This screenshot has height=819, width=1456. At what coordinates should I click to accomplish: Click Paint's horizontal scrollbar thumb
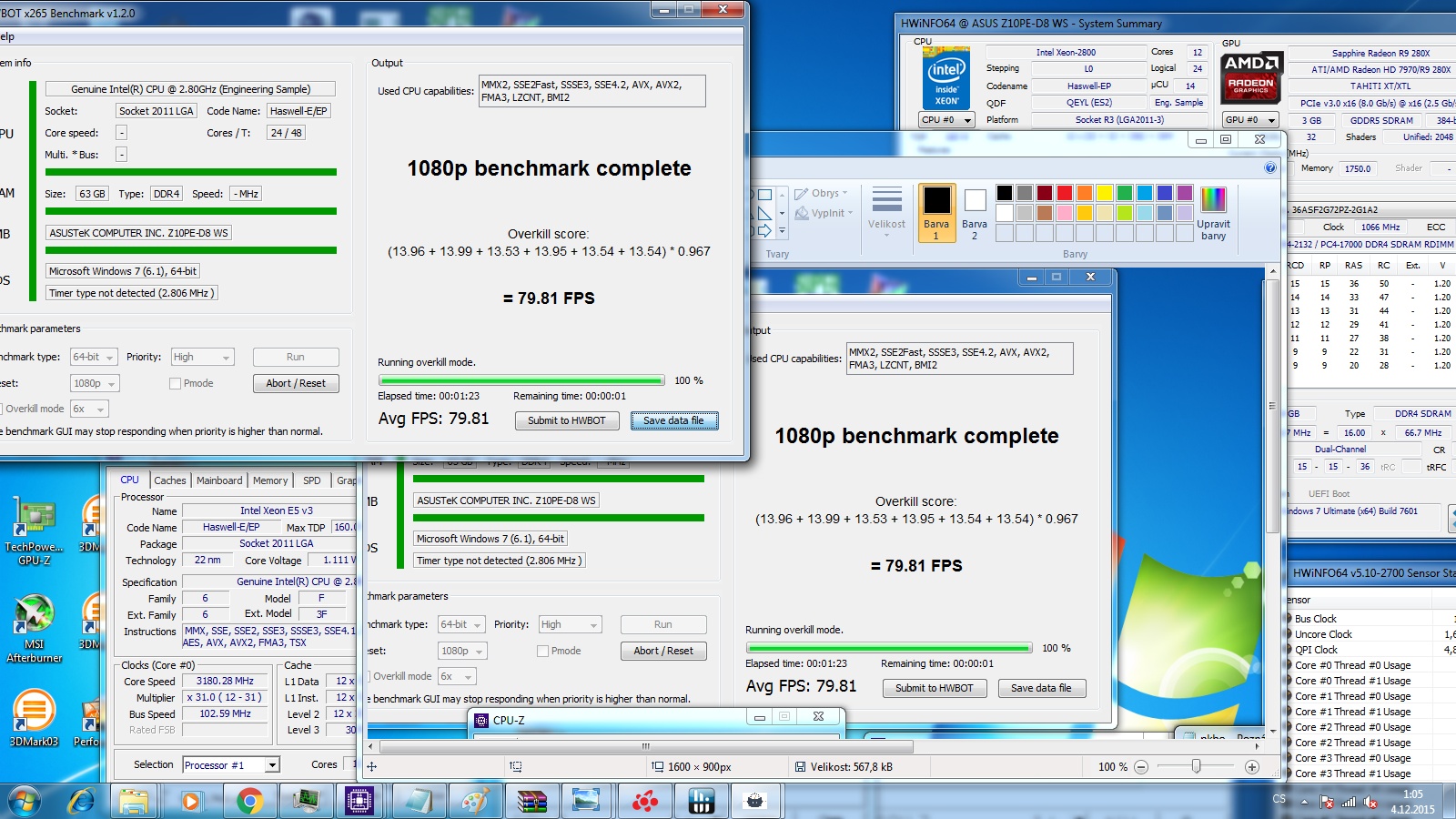point(645,746)
